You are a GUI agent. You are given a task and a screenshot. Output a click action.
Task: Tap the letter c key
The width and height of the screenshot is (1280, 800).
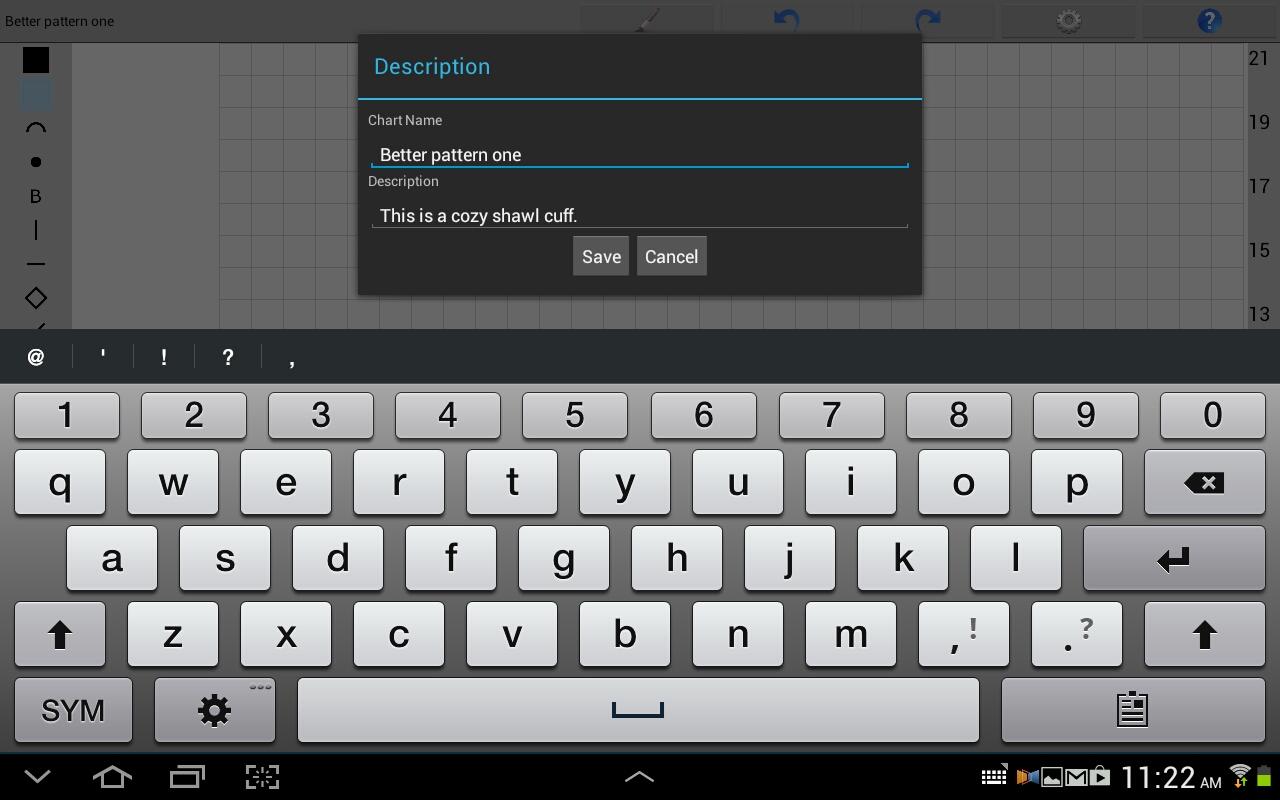pyautogui.click(x=399, y=634)
